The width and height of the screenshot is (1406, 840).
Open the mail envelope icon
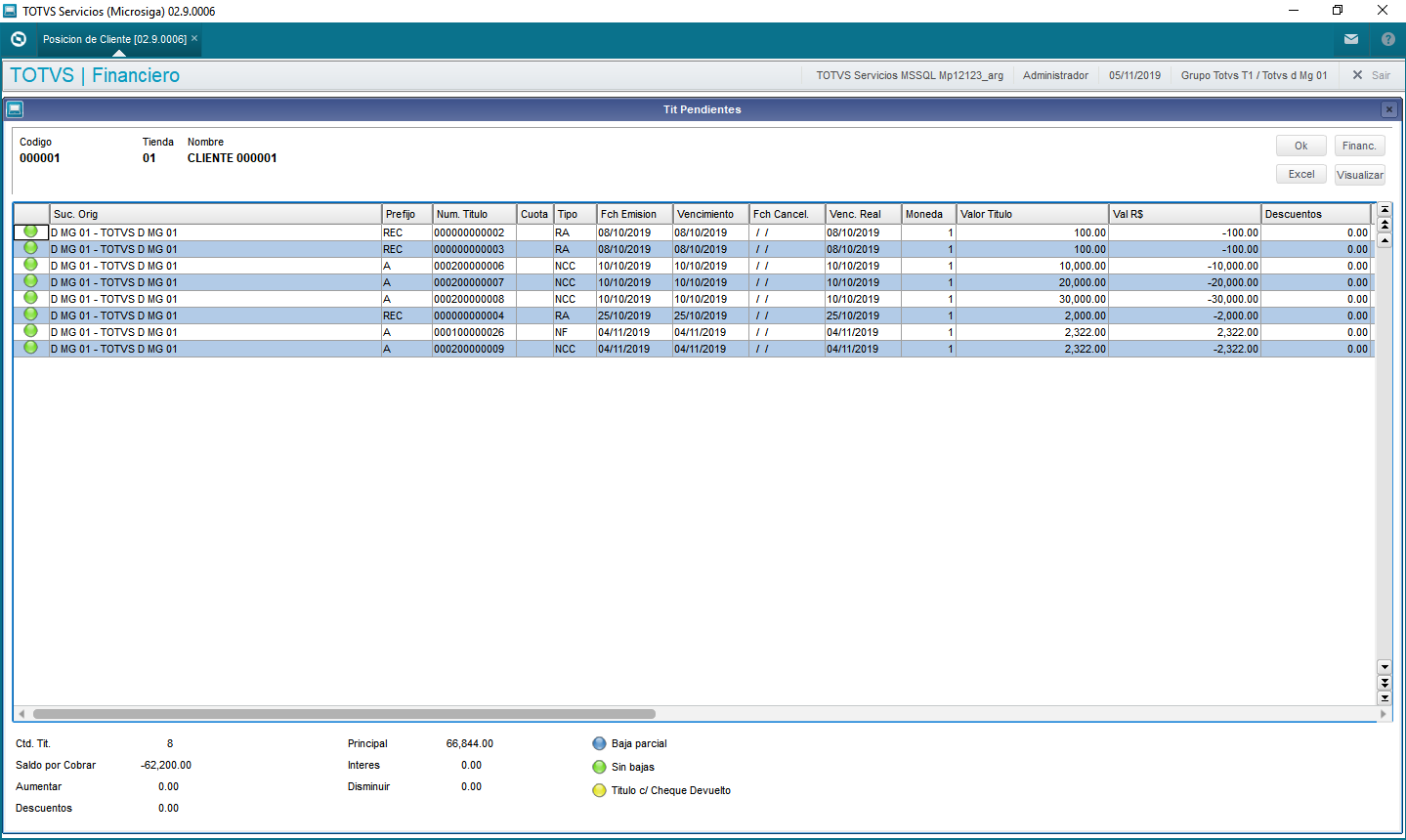tap(1351, 39)
